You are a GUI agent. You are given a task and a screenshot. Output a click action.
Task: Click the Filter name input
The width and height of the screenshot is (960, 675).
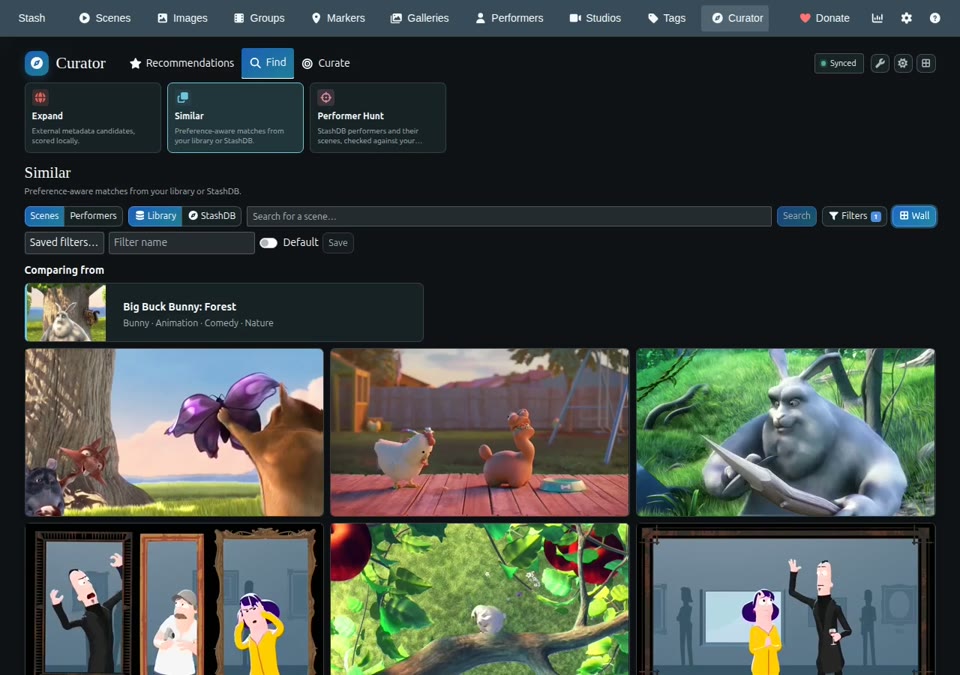click(x=181, y=243)
